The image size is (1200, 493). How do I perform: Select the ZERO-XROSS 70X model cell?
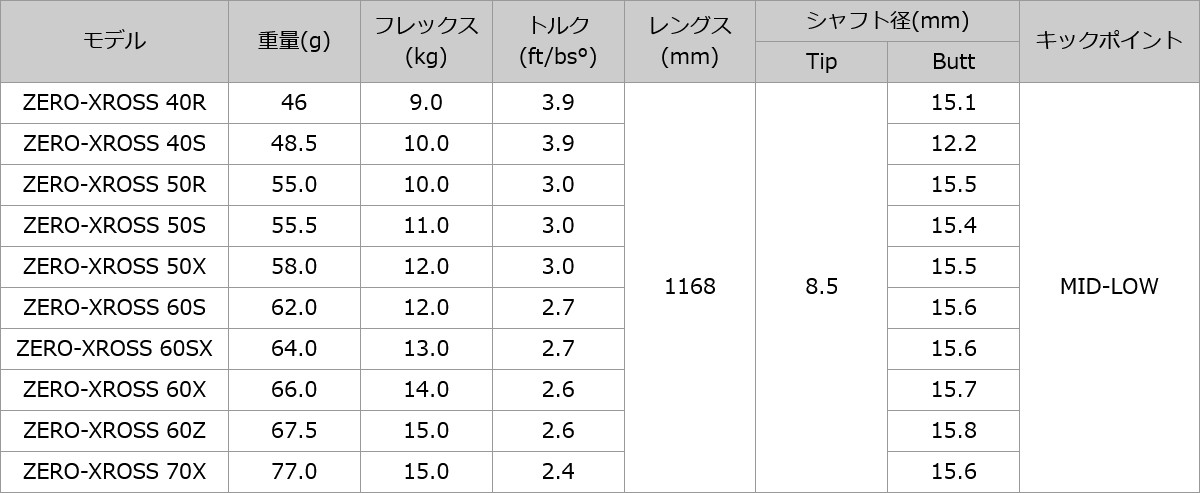(x=114, y=471)
